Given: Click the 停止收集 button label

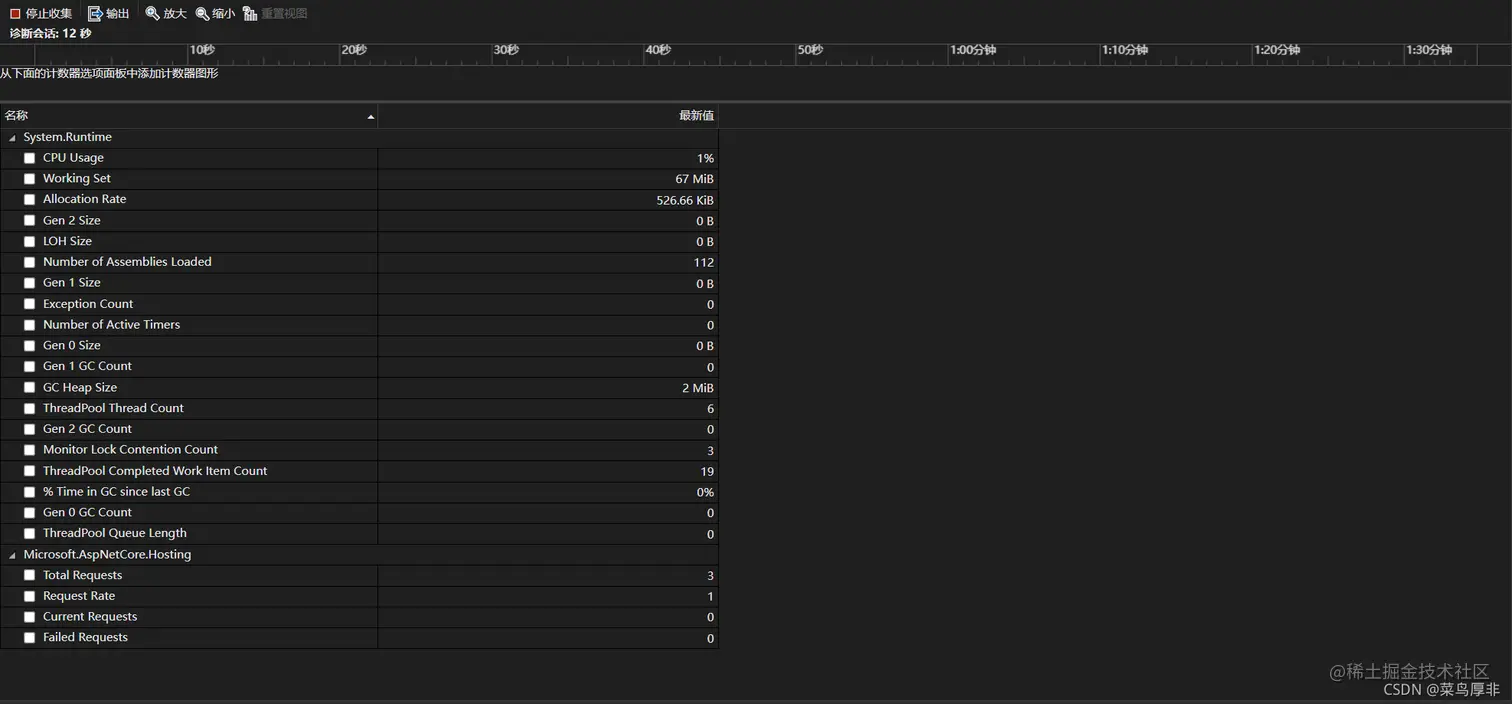Looking at the screenshot, I should point(49,13).
